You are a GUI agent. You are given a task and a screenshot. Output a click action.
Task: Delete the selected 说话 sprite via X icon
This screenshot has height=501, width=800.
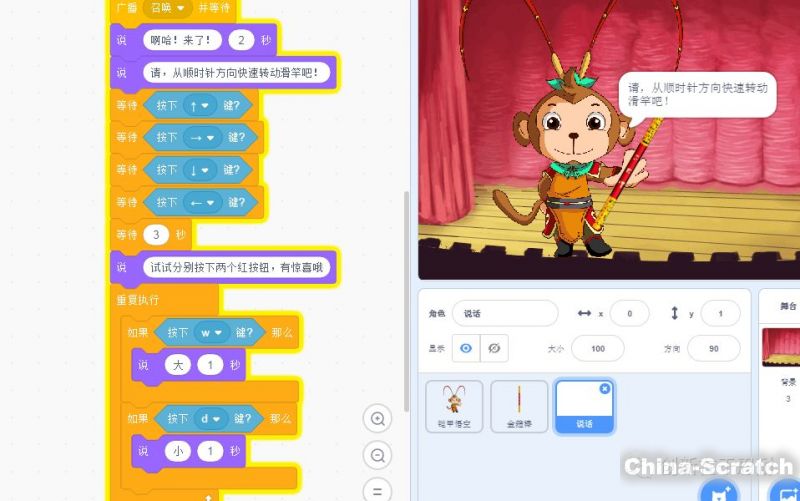coord(604,388)
